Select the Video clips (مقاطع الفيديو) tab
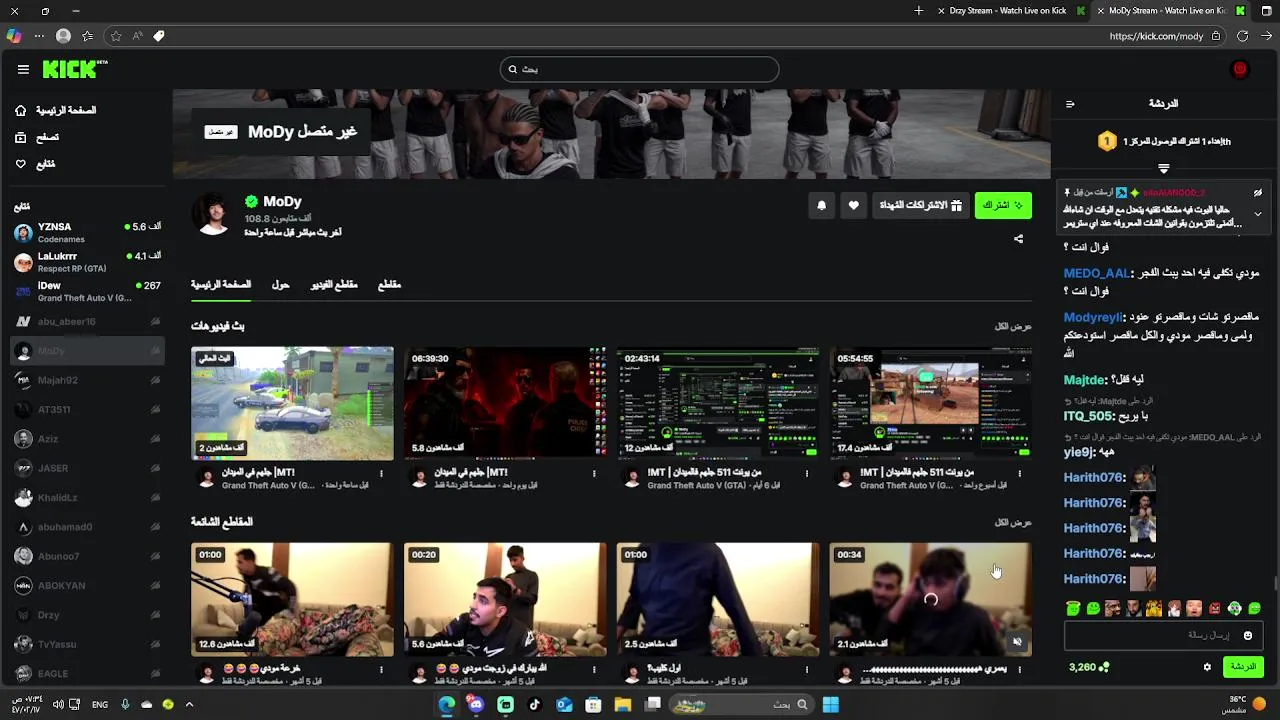The image size is (1280, 720). tap(333, 285)
